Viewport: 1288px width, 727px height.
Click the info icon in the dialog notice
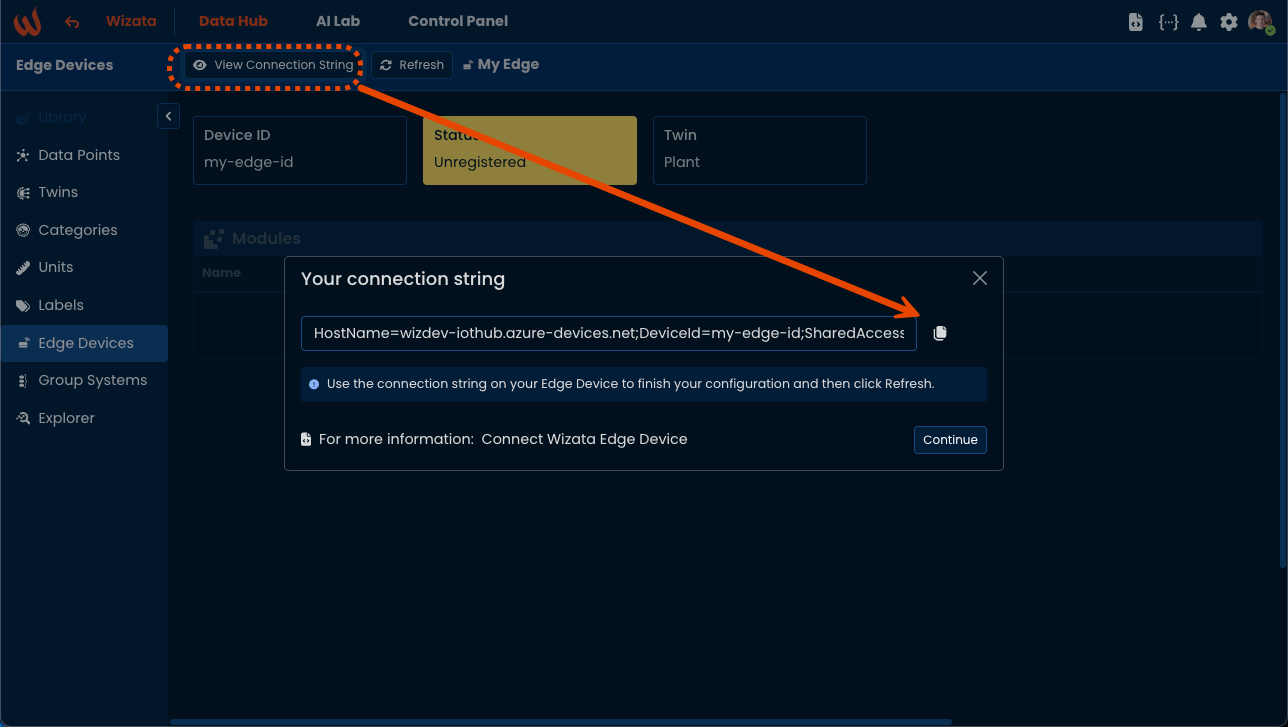tap(314, 384)
